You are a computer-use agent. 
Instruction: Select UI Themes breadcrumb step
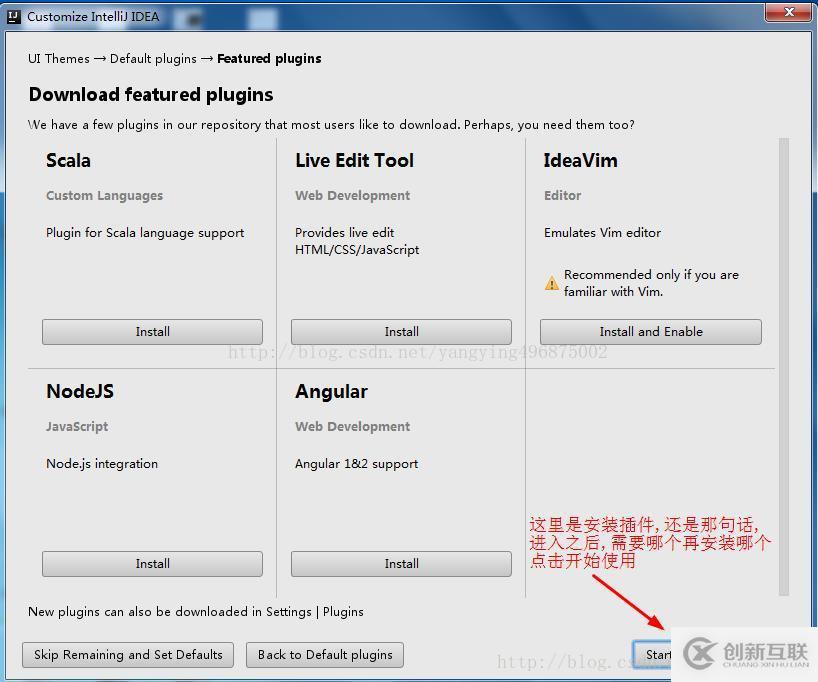click(58, 58)
